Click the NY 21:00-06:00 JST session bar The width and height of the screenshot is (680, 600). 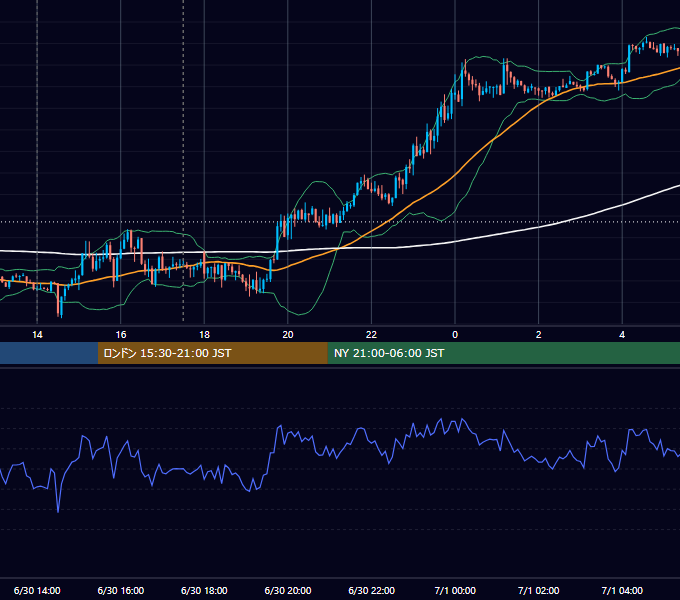[x=503, y=353]
